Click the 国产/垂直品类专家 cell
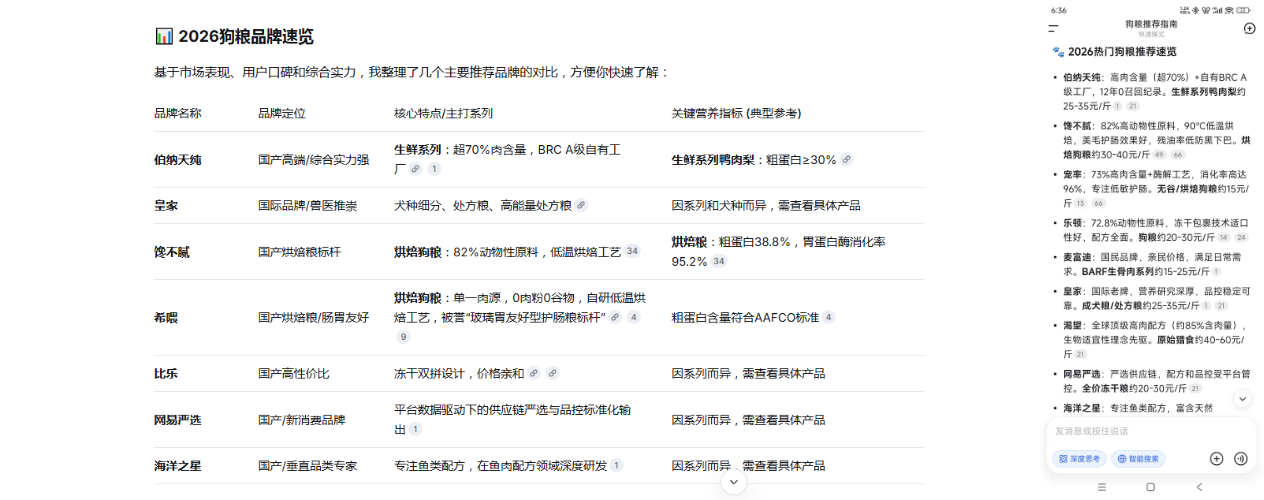1264x500 pixels. [x=308, y=465]
